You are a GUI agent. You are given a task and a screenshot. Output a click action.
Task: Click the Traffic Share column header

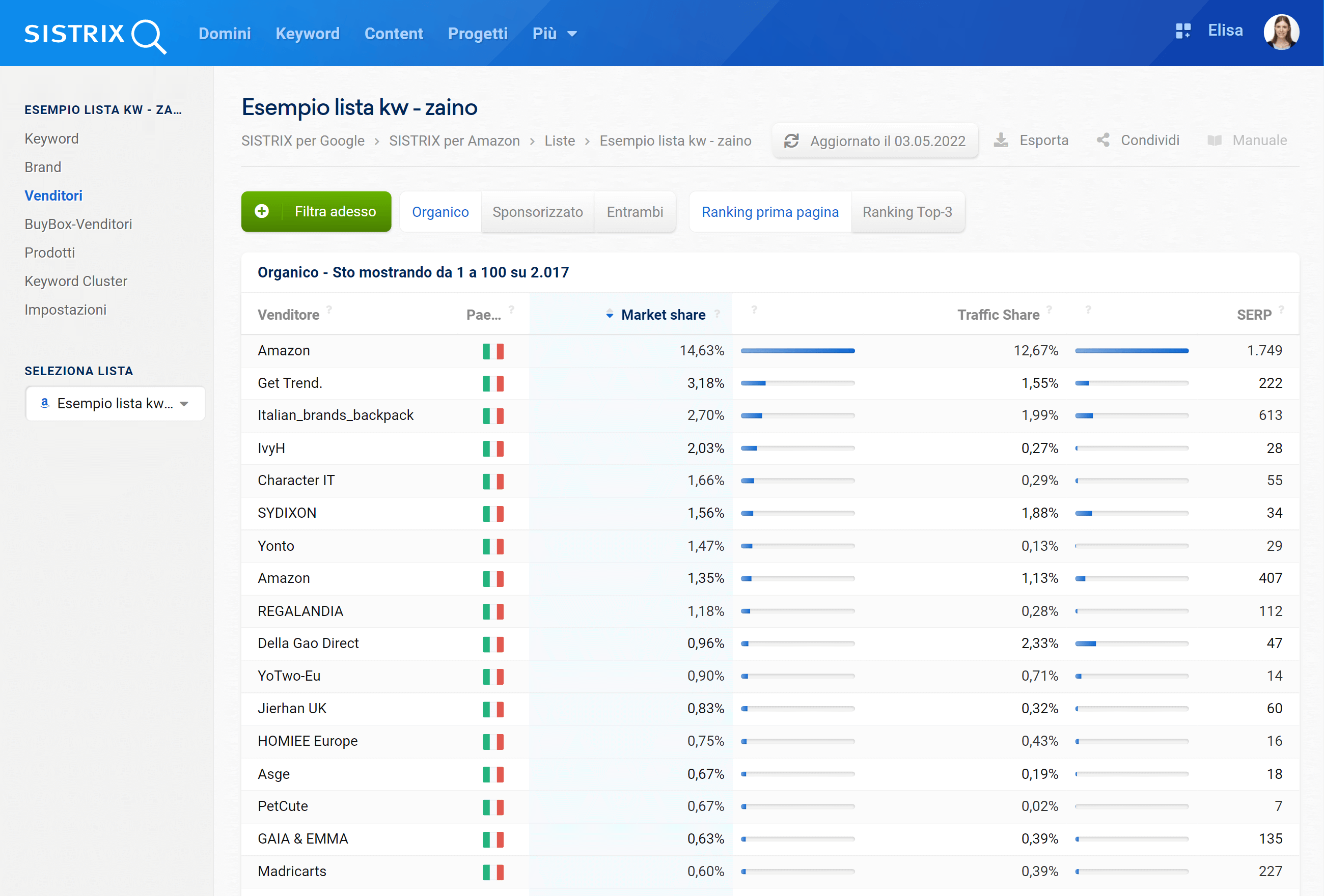[998, 315]
